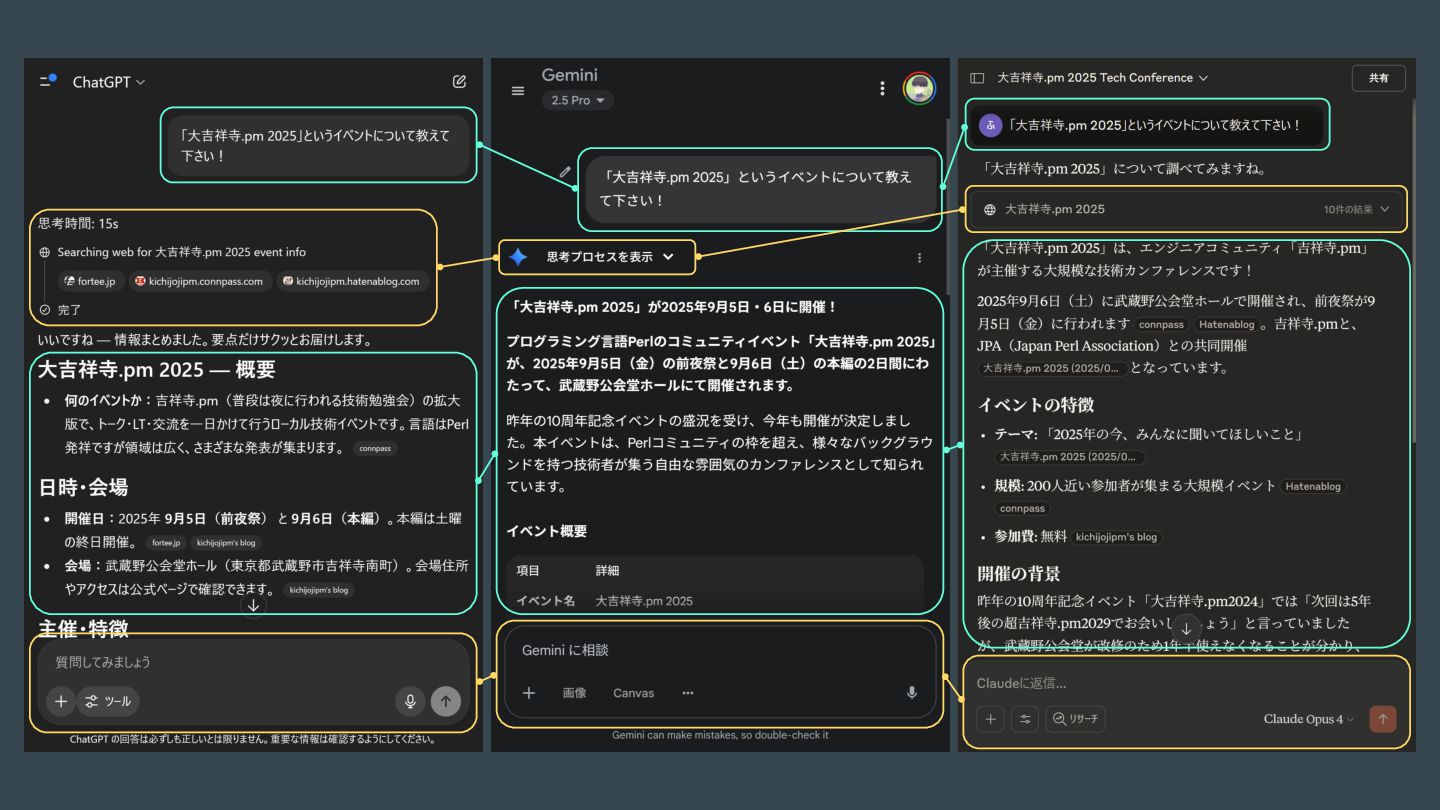Viewport: 1440px width, 810px height.
Task: Open Claude tools settings sliders icon
Action: coord(1025,719)
